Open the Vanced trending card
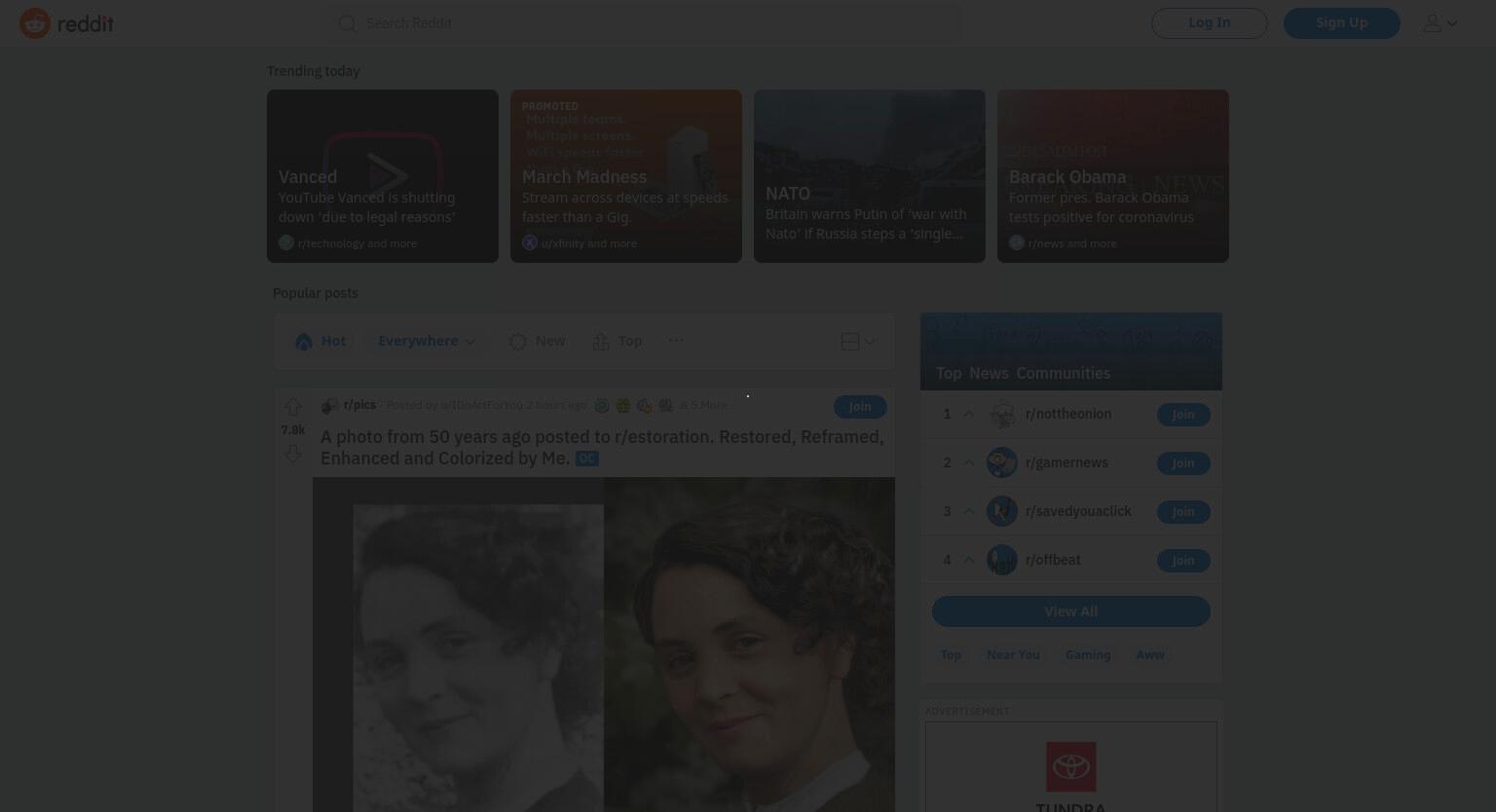 tap(383, 176)
